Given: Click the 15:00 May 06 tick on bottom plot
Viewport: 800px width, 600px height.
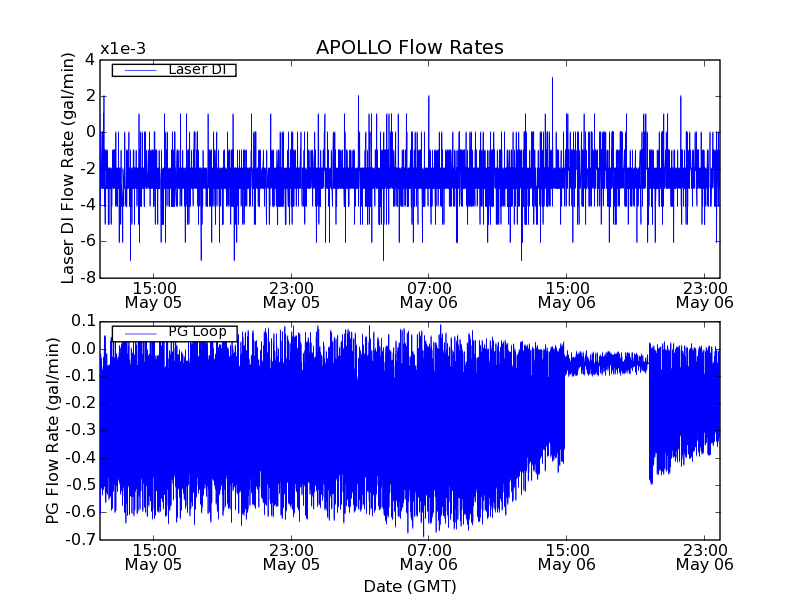Looking at the screenshot, I should pos(566,556).
